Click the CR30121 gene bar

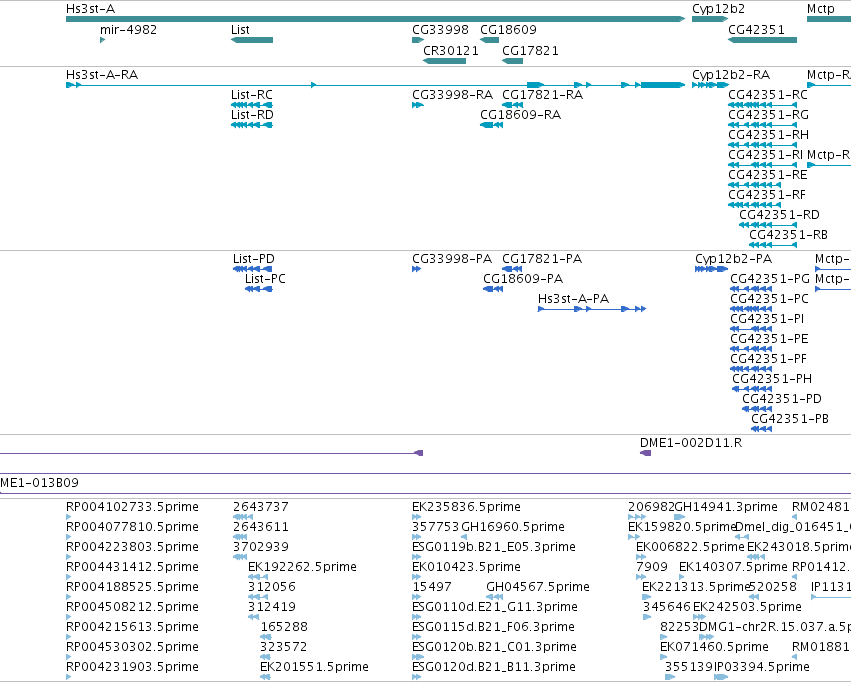click(444, 61)
